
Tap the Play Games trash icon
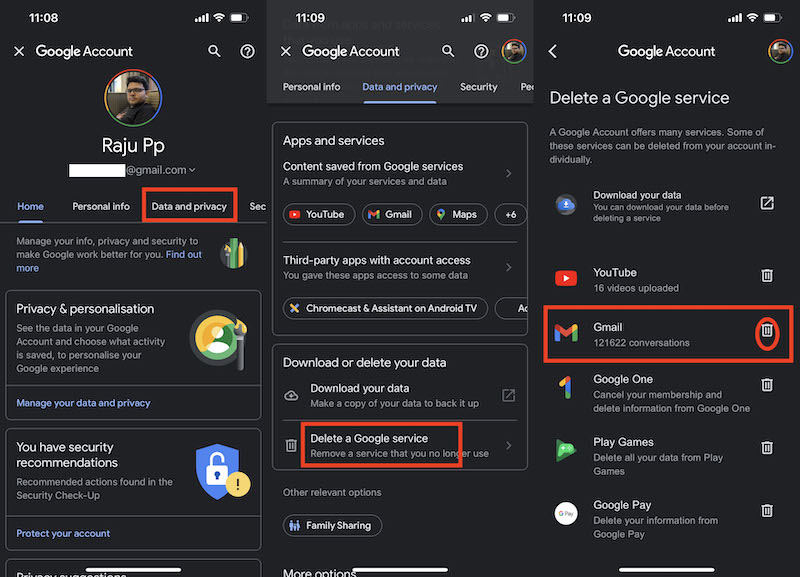coord(767,448)
